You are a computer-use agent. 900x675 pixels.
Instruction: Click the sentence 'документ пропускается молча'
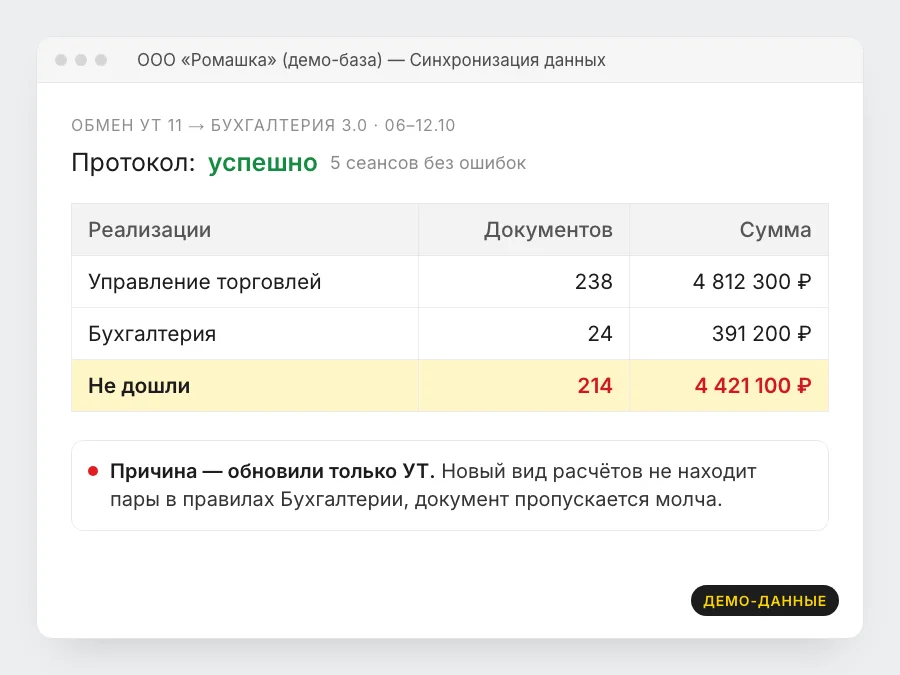click(568, 499)
